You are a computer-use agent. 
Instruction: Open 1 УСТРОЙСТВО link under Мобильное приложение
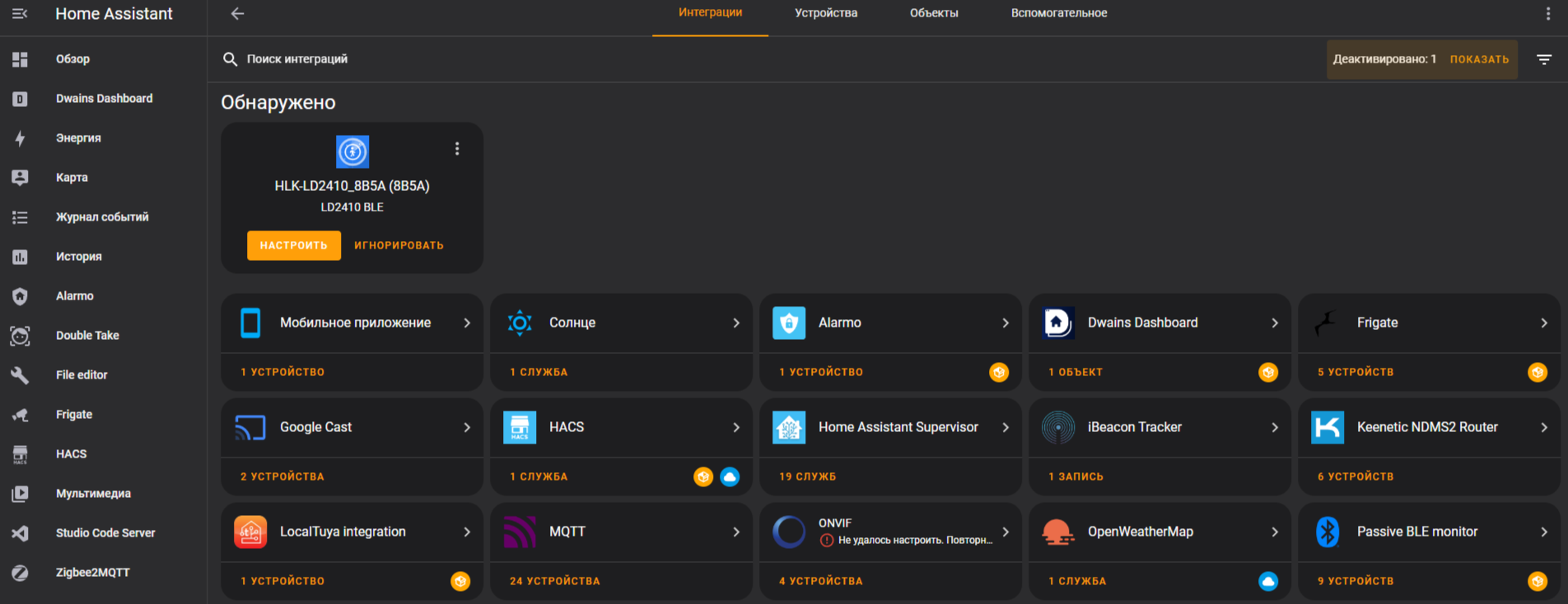click(282, 372)
